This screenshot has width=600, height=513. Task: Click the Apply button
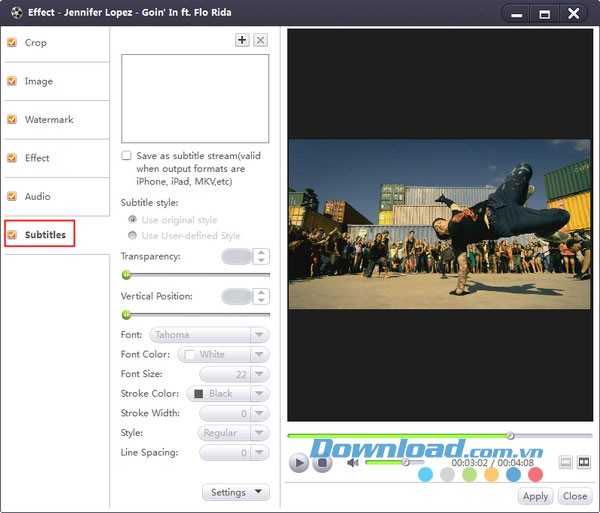tap(535, 496)
